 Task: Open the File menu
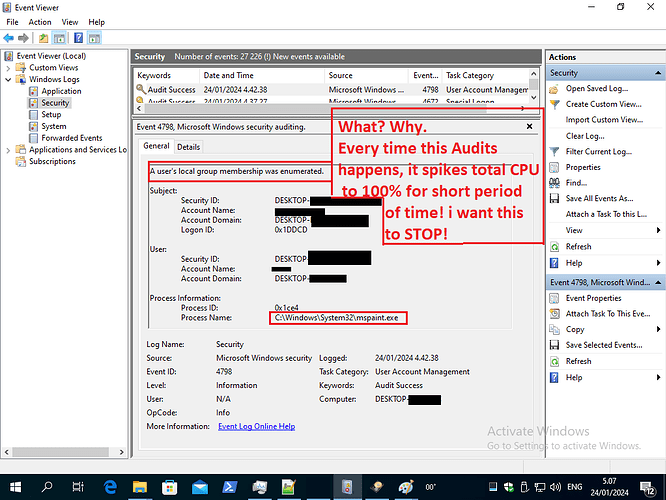tap(12, 22)
